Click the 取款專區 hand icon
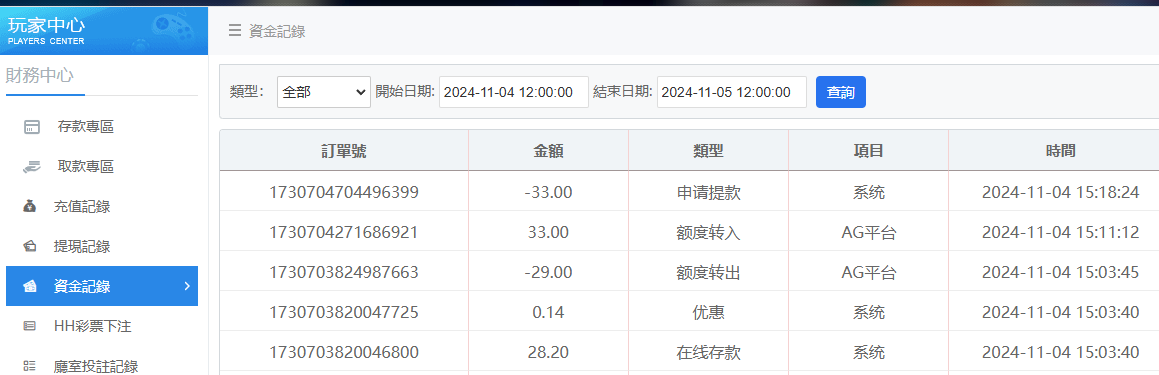This screenshot has width=1159, height=375. coord(31,167)
